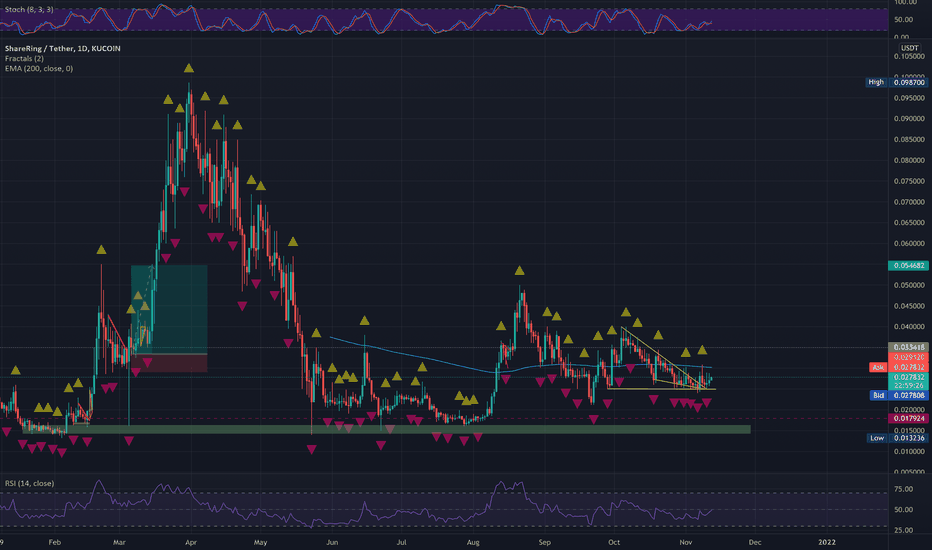The width and height of the screenshot is (932, 550).
Task: Click the 2022 label on the time axis
Action: tap(826, 542)
